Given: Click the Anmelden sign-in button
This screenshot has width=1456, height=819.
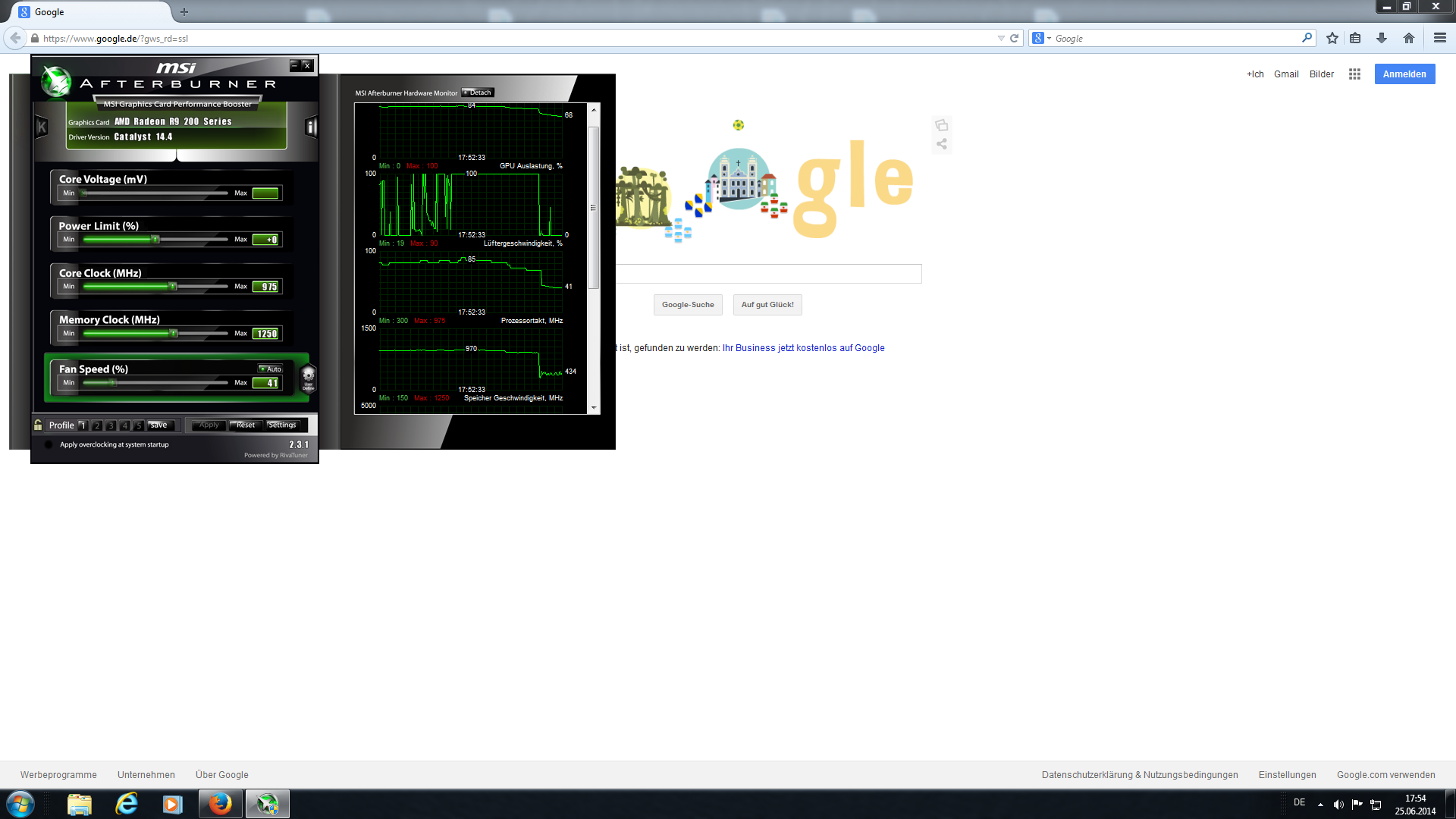Looking at the screenshot, I should tap(1404, 74).
